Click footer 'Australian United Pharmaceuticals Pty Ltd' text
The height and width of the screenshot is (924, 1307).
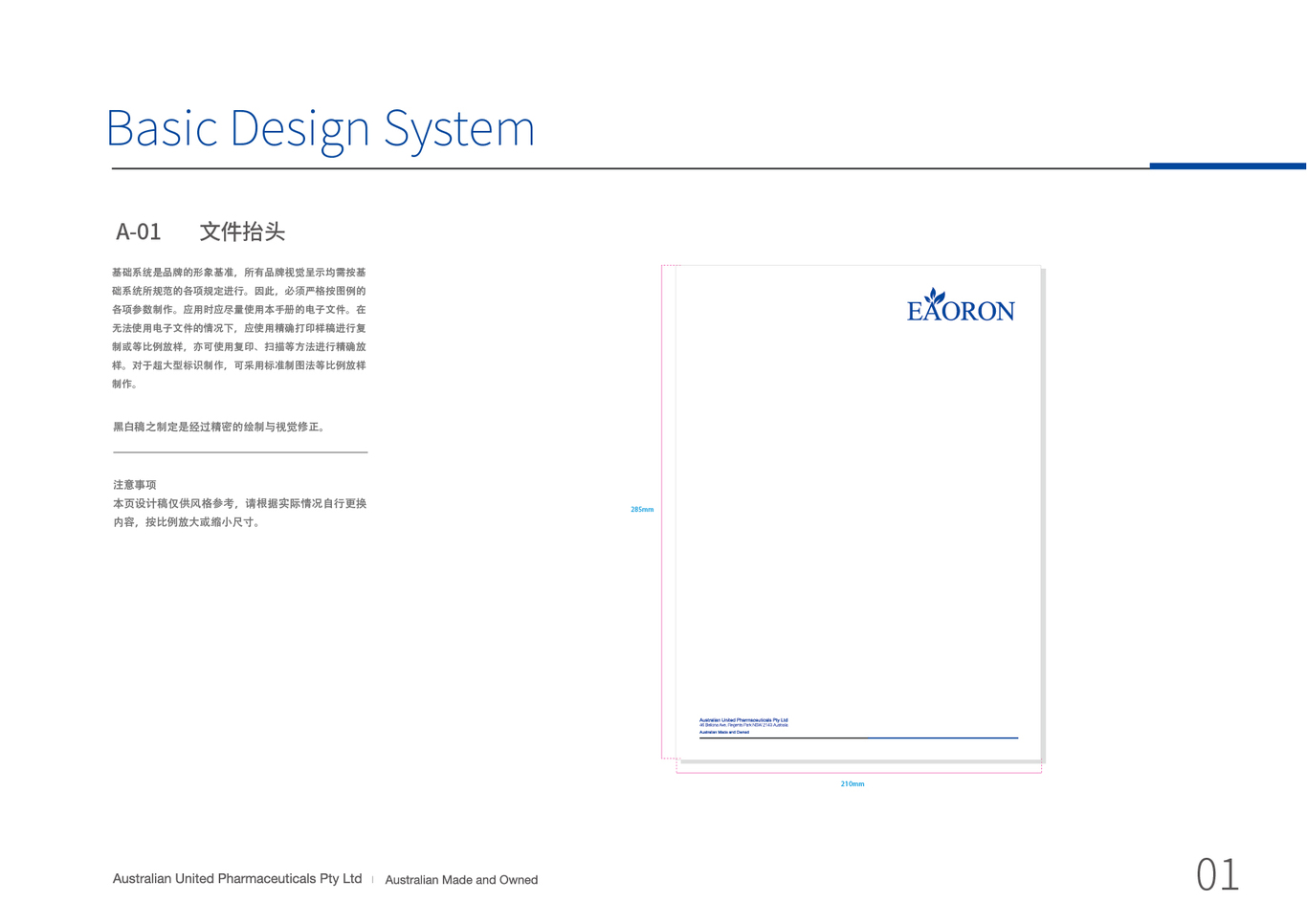(237, 878)
